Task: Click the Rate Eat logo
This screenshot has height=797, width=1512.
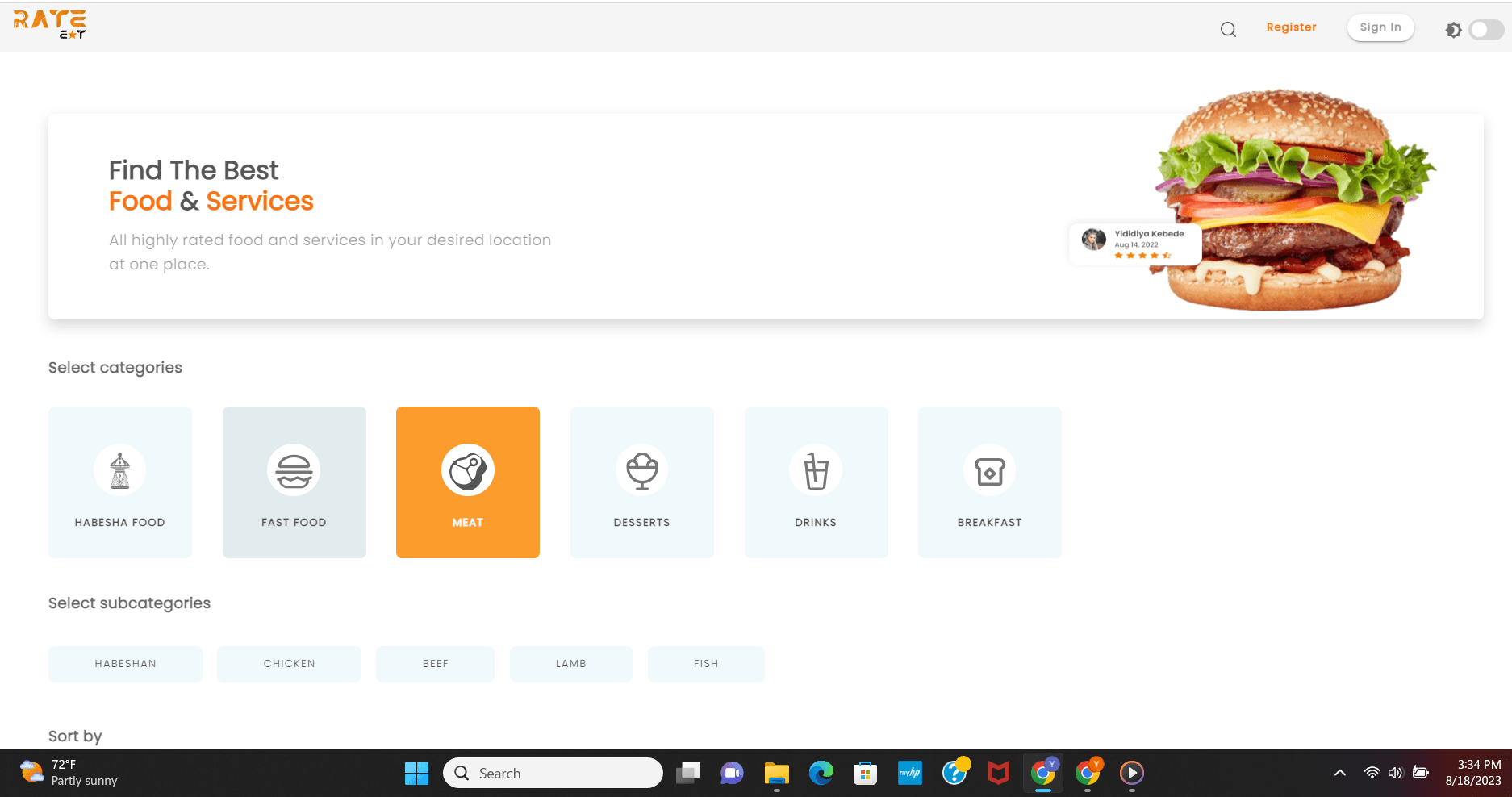Action: click(50, 24)
